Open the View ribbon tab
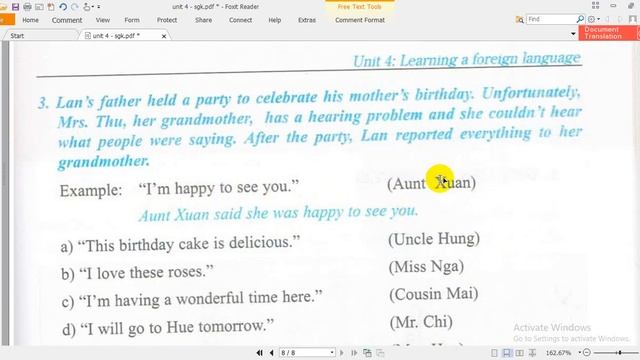This screenshot has width=640, height=360. pyautogui.click(x=103, y=20)
